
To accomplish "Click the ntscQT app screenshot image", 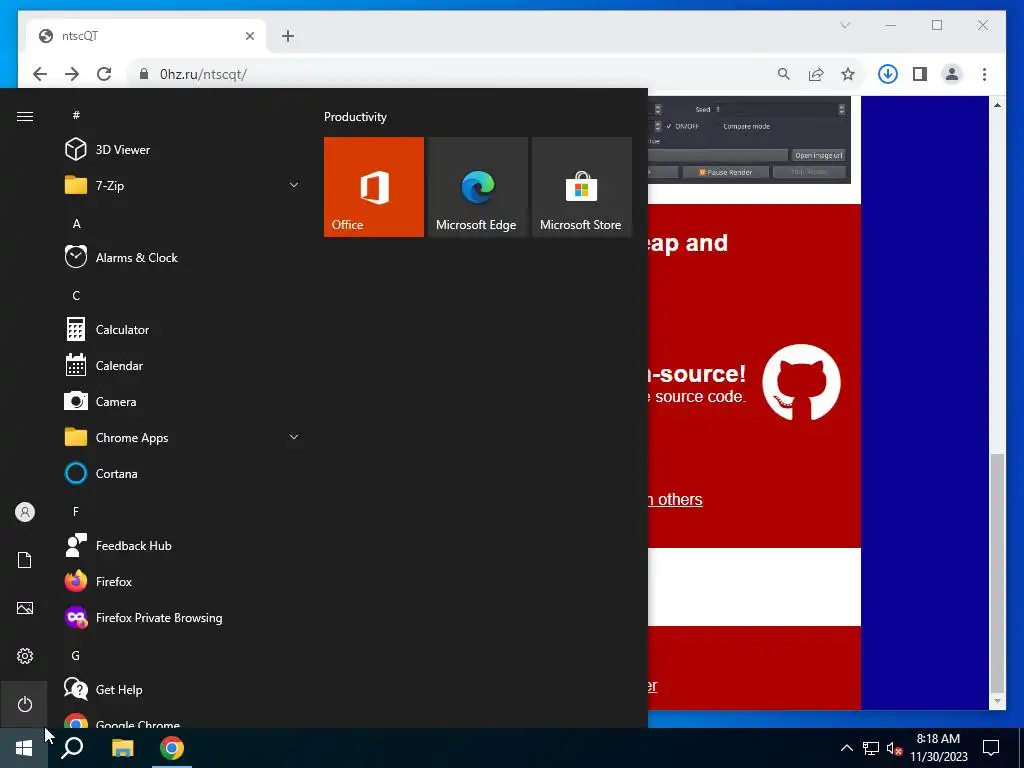I will pyautogui.click(x=749, y=140).
